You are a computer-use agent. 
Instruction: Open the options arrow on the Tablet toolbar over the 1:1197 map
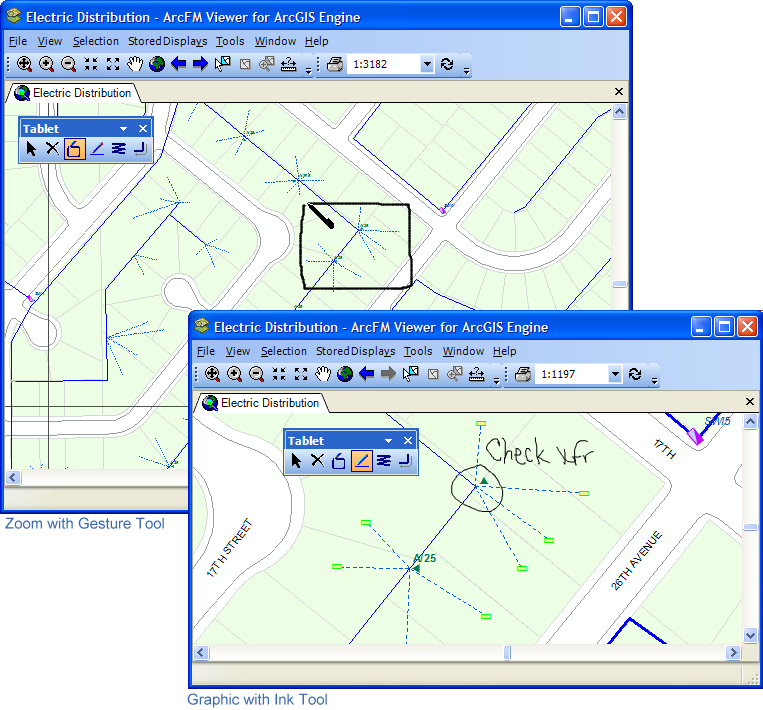coord(388,441)
